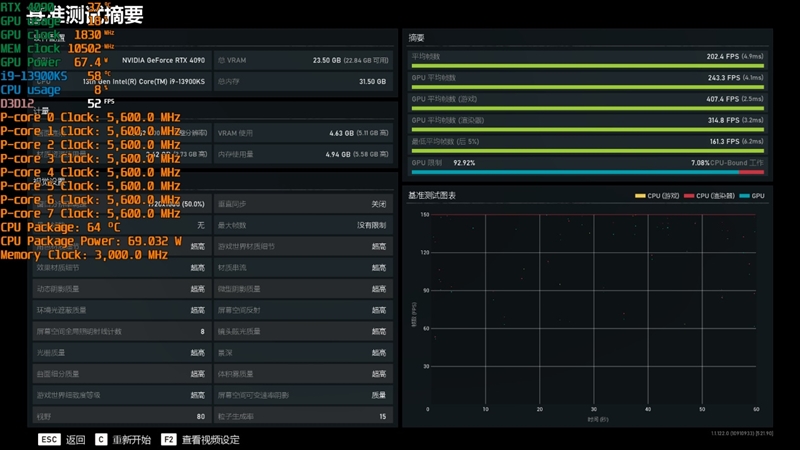
Task: Click the VRAM 使用 4.63 GB row
Action: 303,133
